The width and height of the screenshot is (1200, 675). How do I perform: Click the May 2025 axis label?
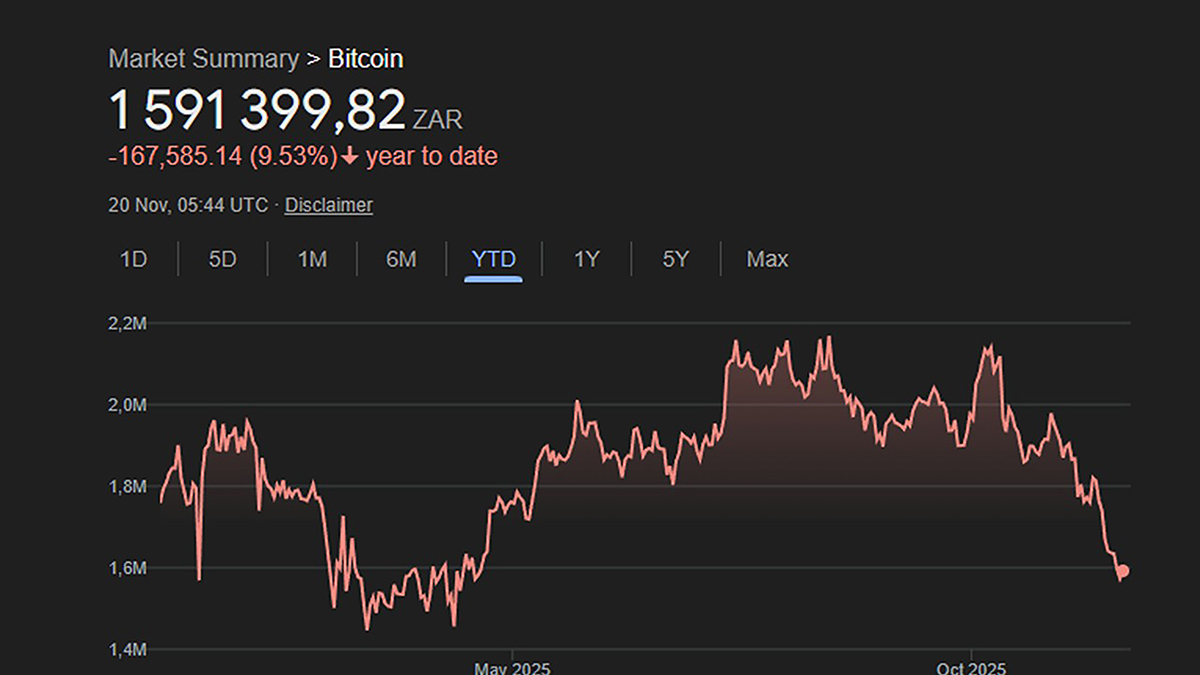513,666
